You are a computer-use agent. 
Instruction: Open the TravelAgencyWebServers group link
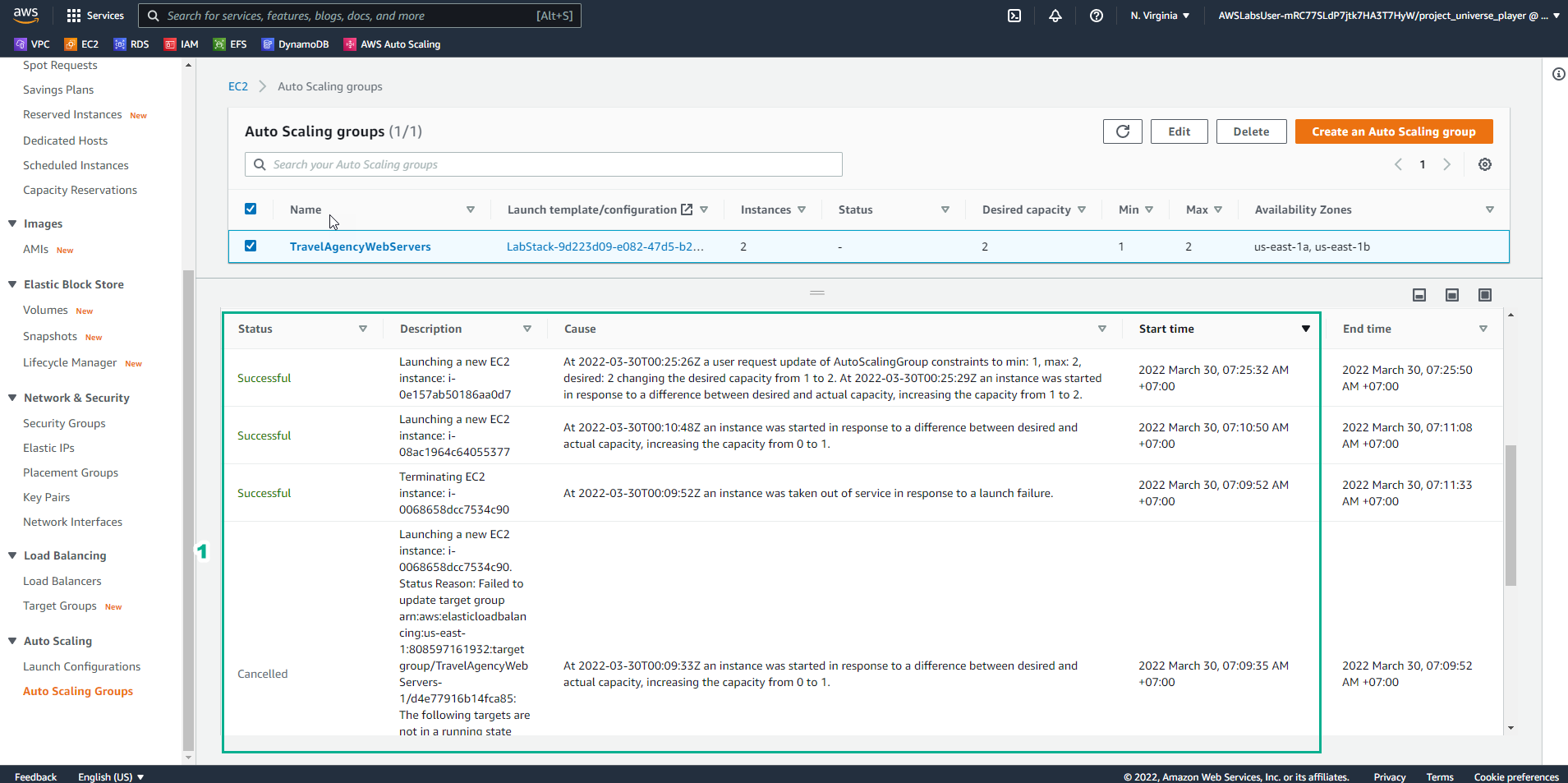coord(360,246)
